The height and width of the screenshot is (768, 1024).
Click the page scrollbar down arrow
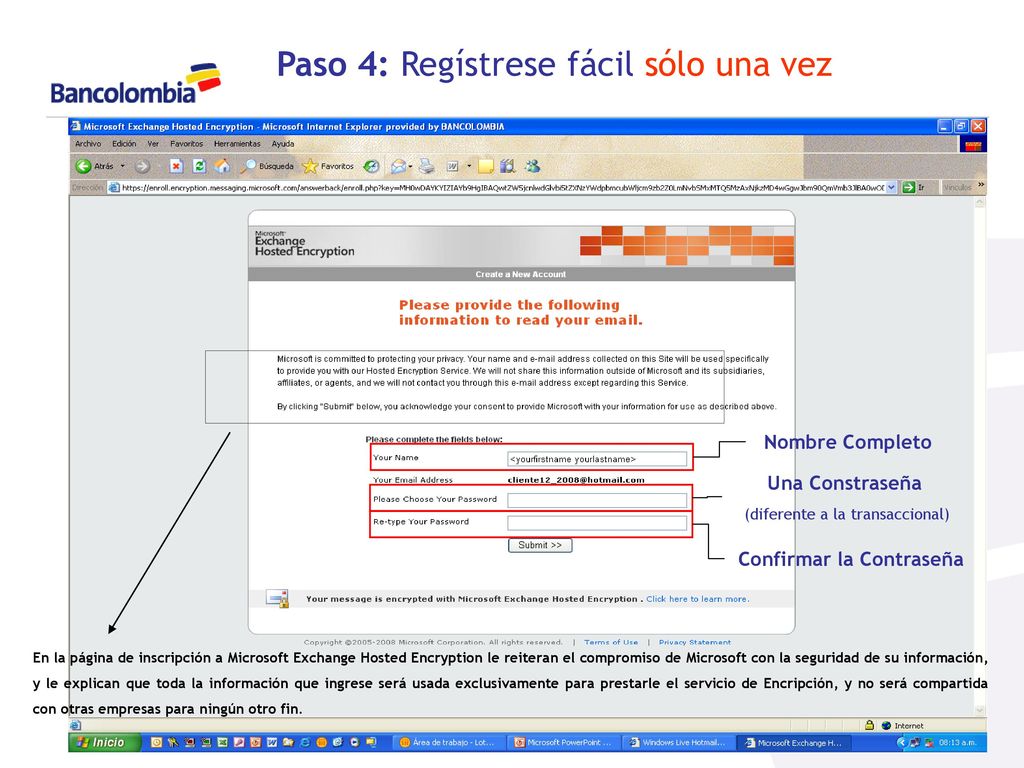pyautogui.click(x=979, y=711)
